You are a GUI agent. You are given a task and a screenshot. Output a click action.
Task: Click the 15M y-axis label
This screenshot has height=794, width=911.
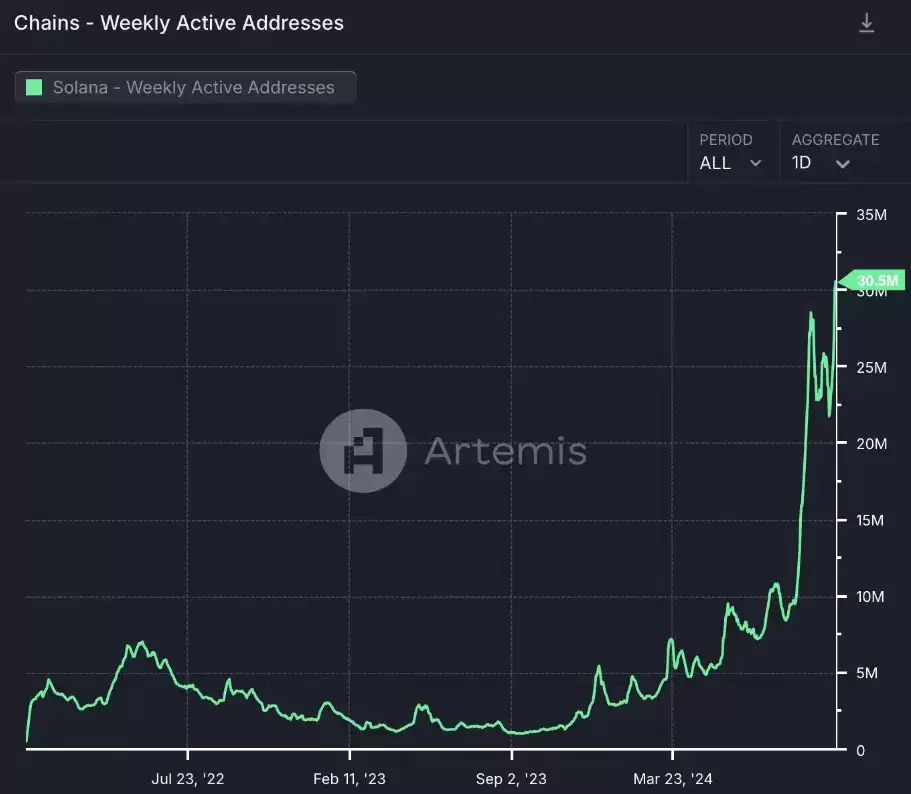click(872, 520)
